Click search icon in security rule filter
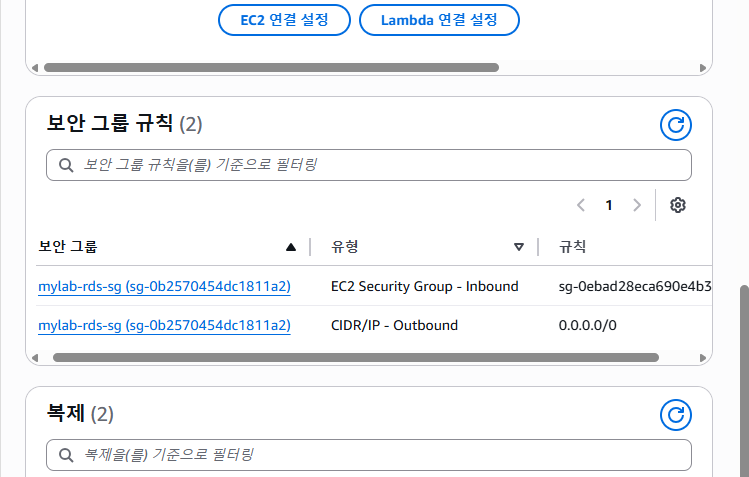The height and width of the screenshot is (477, 749). pos(66,165)
